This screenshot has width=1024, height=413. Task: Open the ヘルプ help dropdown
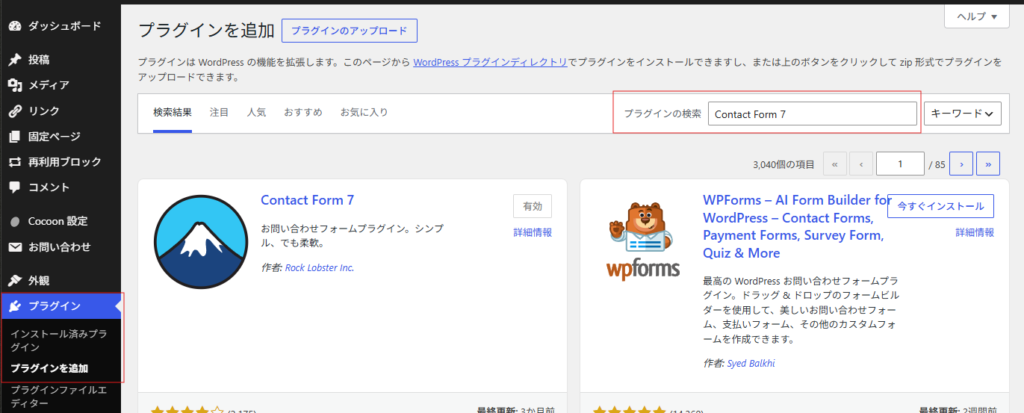coord(977,16)
